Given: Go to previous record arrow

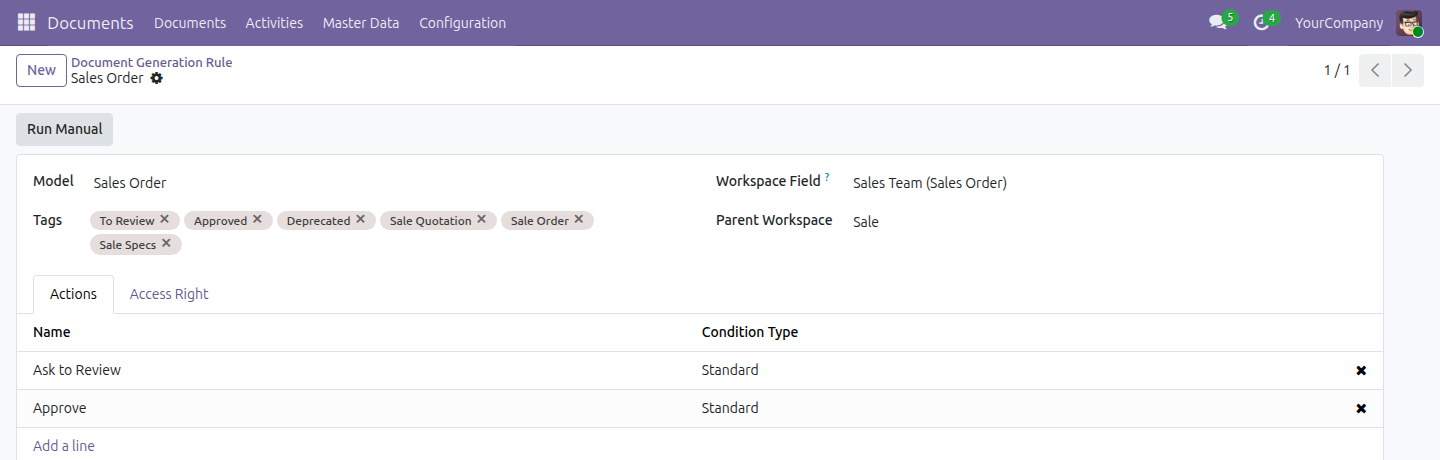Looking at the screenshot, I should point(1375,70).
